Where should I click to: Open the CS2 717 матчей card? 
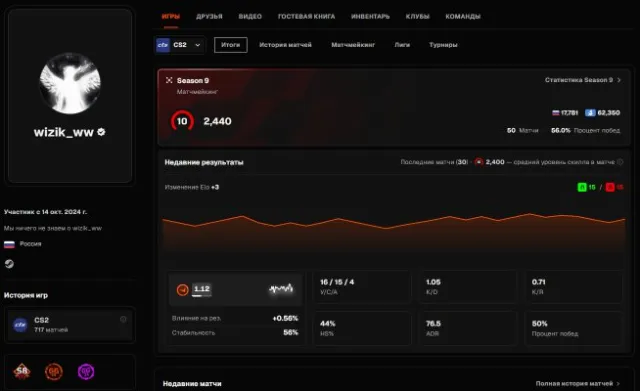[x=70, y=324]
